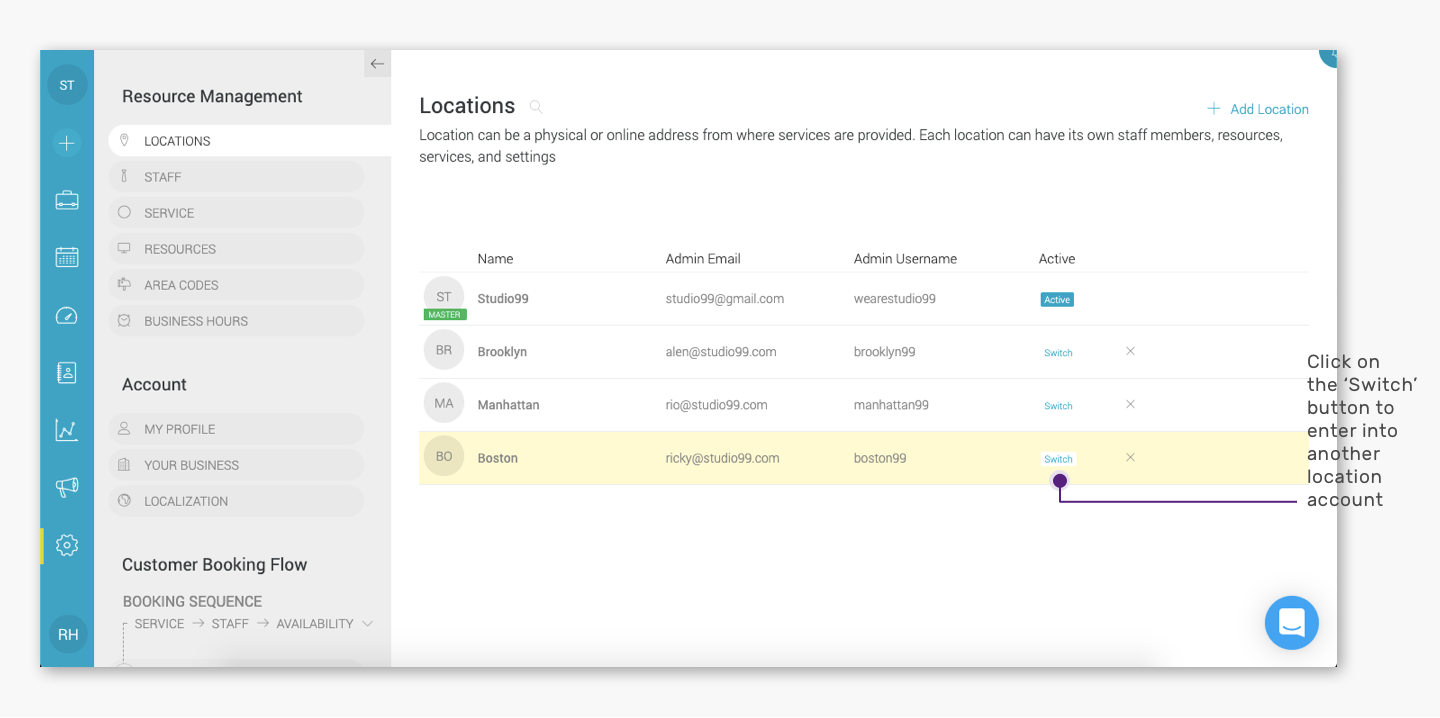Click the Boston location name
The width and height of the screenshot is (1440, 718).
click(498, 458)
